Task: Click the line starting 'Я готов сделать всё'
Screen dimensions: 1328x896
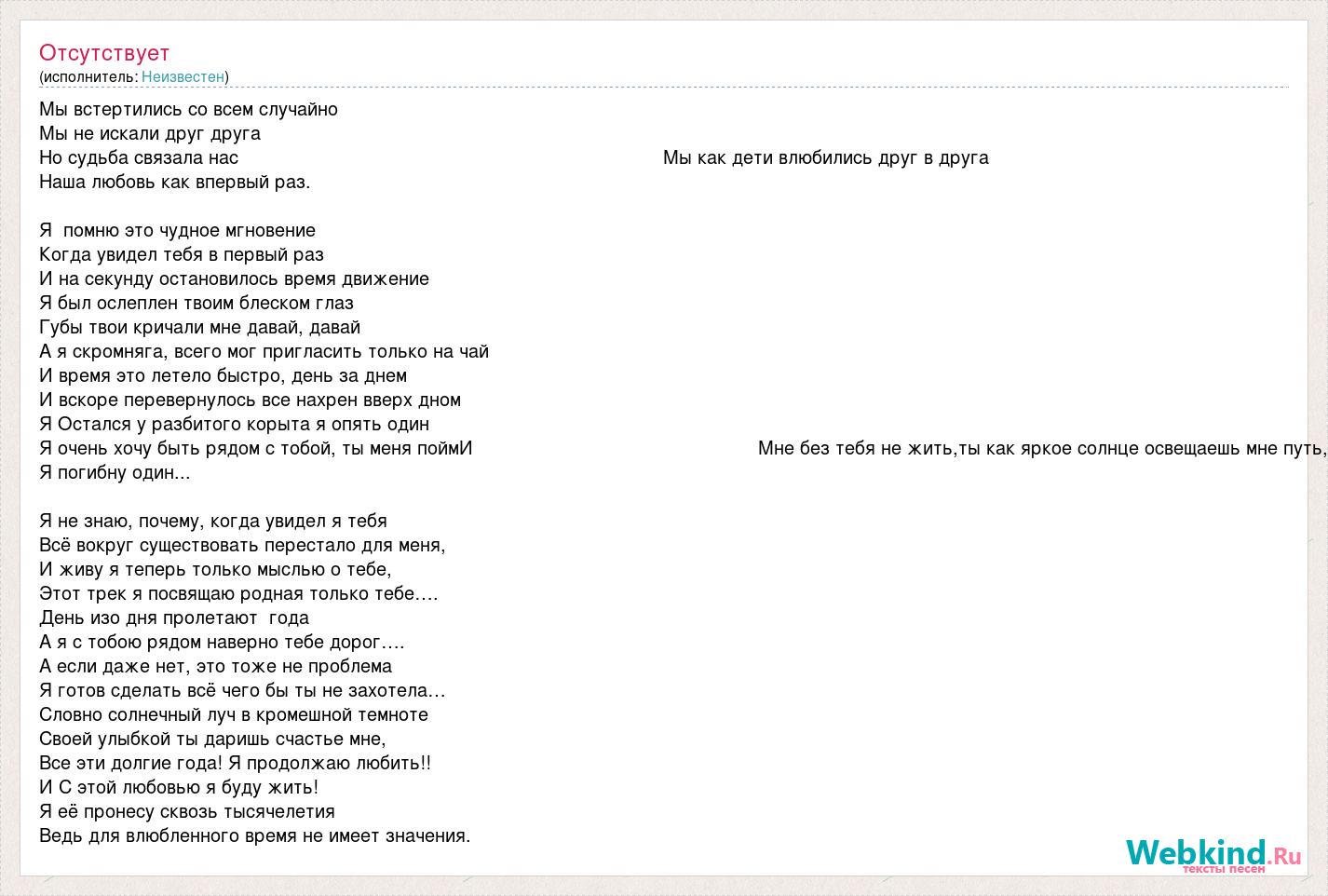Action: coord(243,691)
